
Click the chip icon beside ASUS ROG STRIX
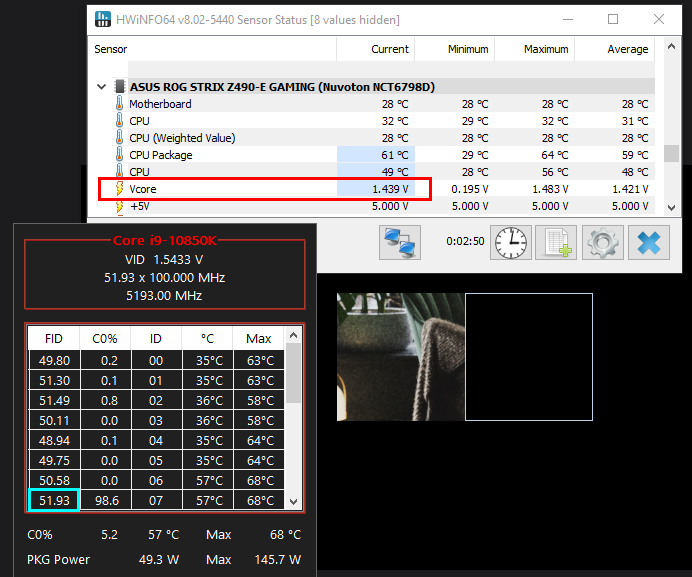point(120,87)
